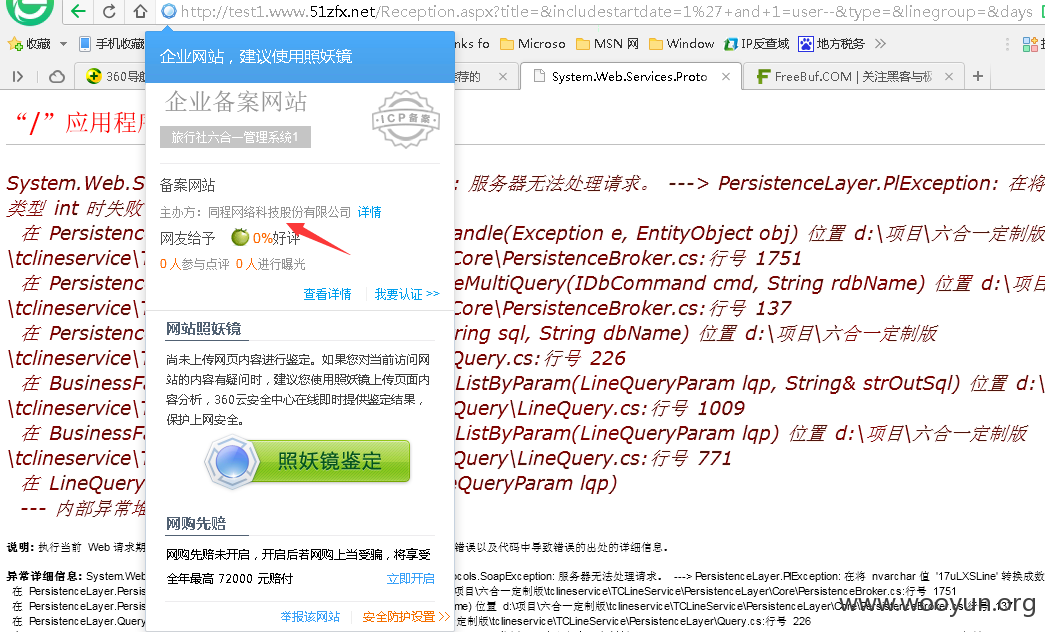This screenshot has width=1045, height=632.
Task: Switch to the 360导航 tab
Action: pyautogui.click(x=110, y=77)
